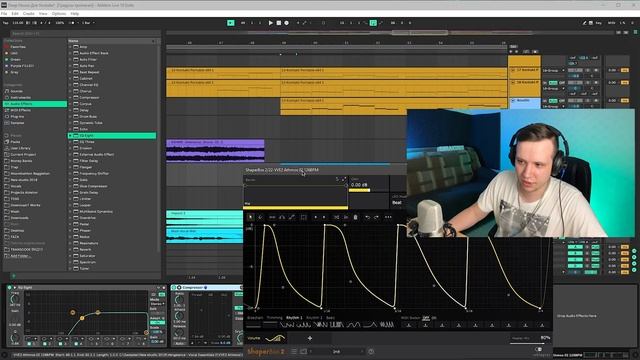
Task: Select the Spectrum device in the browser
Action: (x=87, y=262)
